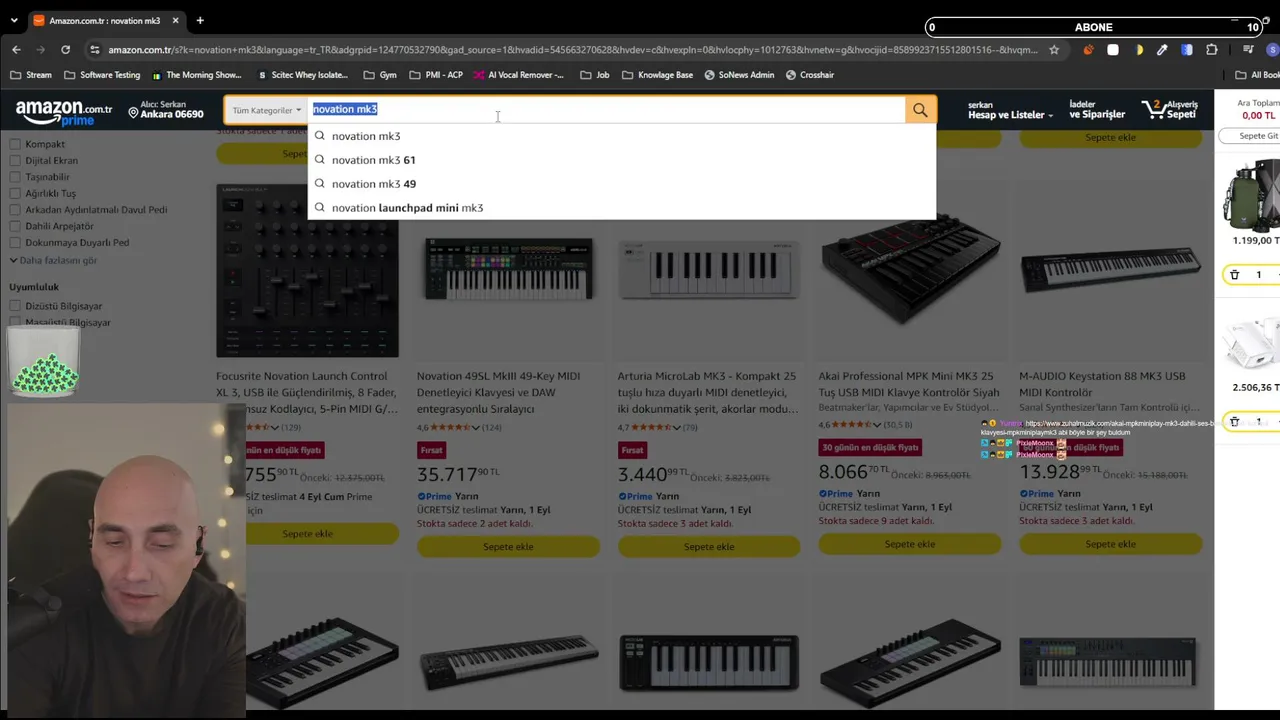Expand rating breakdown for Novation 49SL MkIII
The image size is (1280, 720).
point(474,427)
